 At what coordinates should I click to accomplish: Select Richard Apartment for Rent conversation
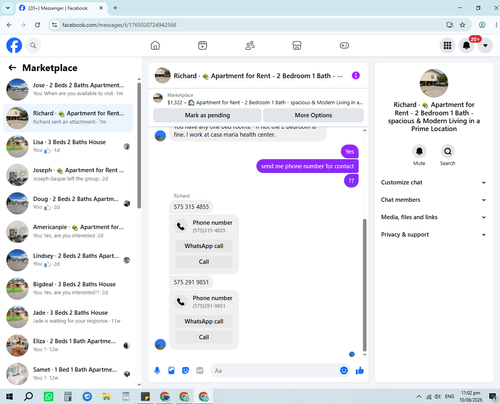tap(68, 118)
